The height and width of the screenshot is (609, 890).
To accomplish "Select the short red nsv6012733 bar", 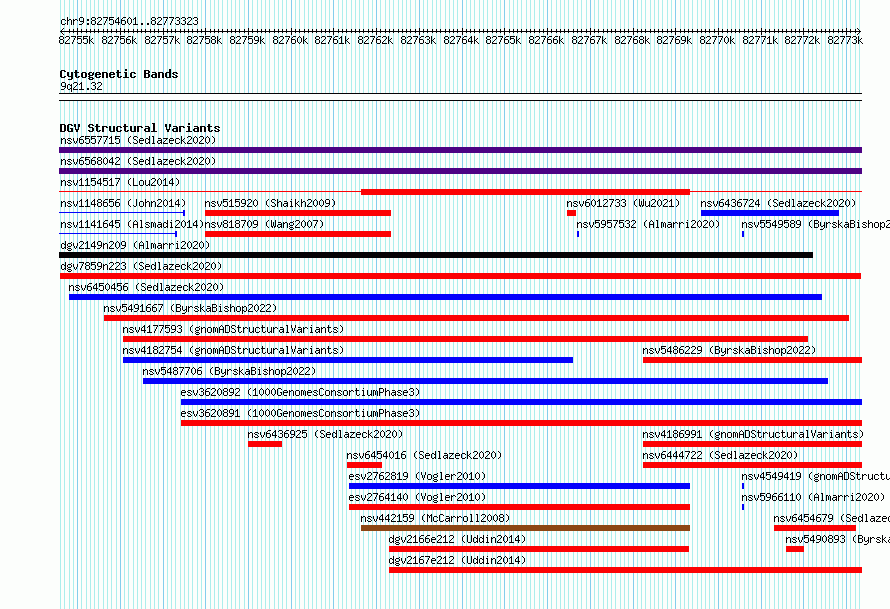I will pyautogui.click(x=572, y=213).
